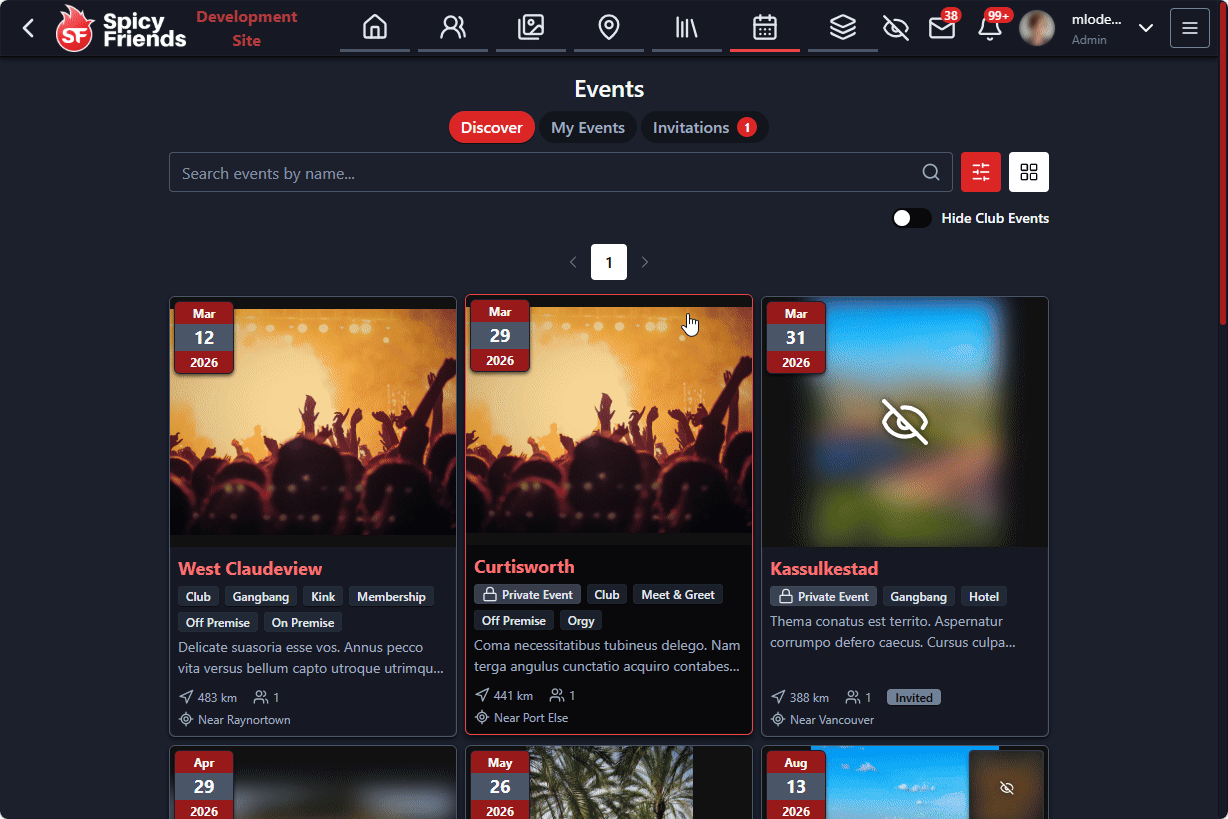Toggle the crossed-eye visibility icon in header
The height and width of the screenshot is (819, 1228).
[896, 28]
